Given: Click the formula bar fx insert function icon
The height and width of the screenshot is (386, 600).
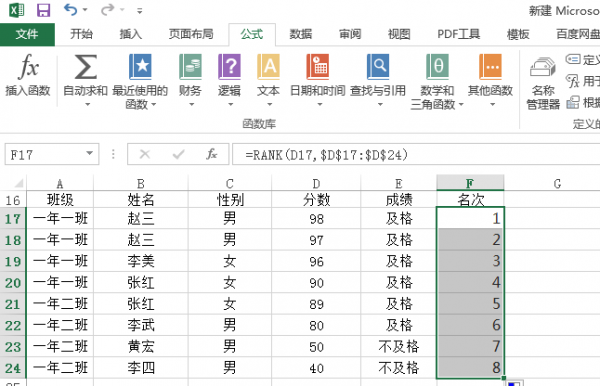Looking at the screenshot, I should click(x=212, y=154).
